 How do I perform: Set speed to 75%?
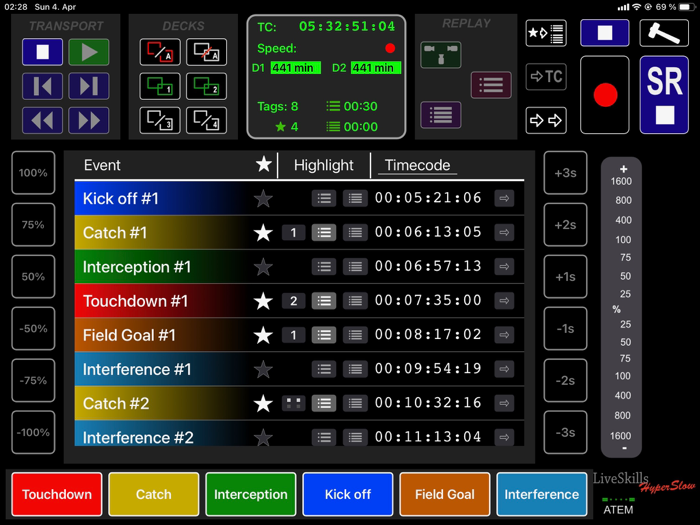coord(33,225)
